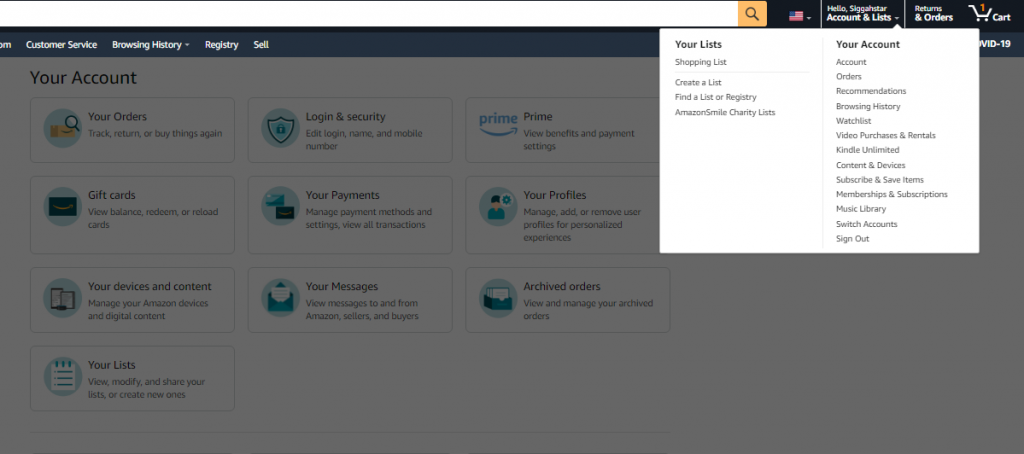This screenshot has width=1024, height=454.
Task: Open Your Orders card heading
Action: tap(118, 117)
